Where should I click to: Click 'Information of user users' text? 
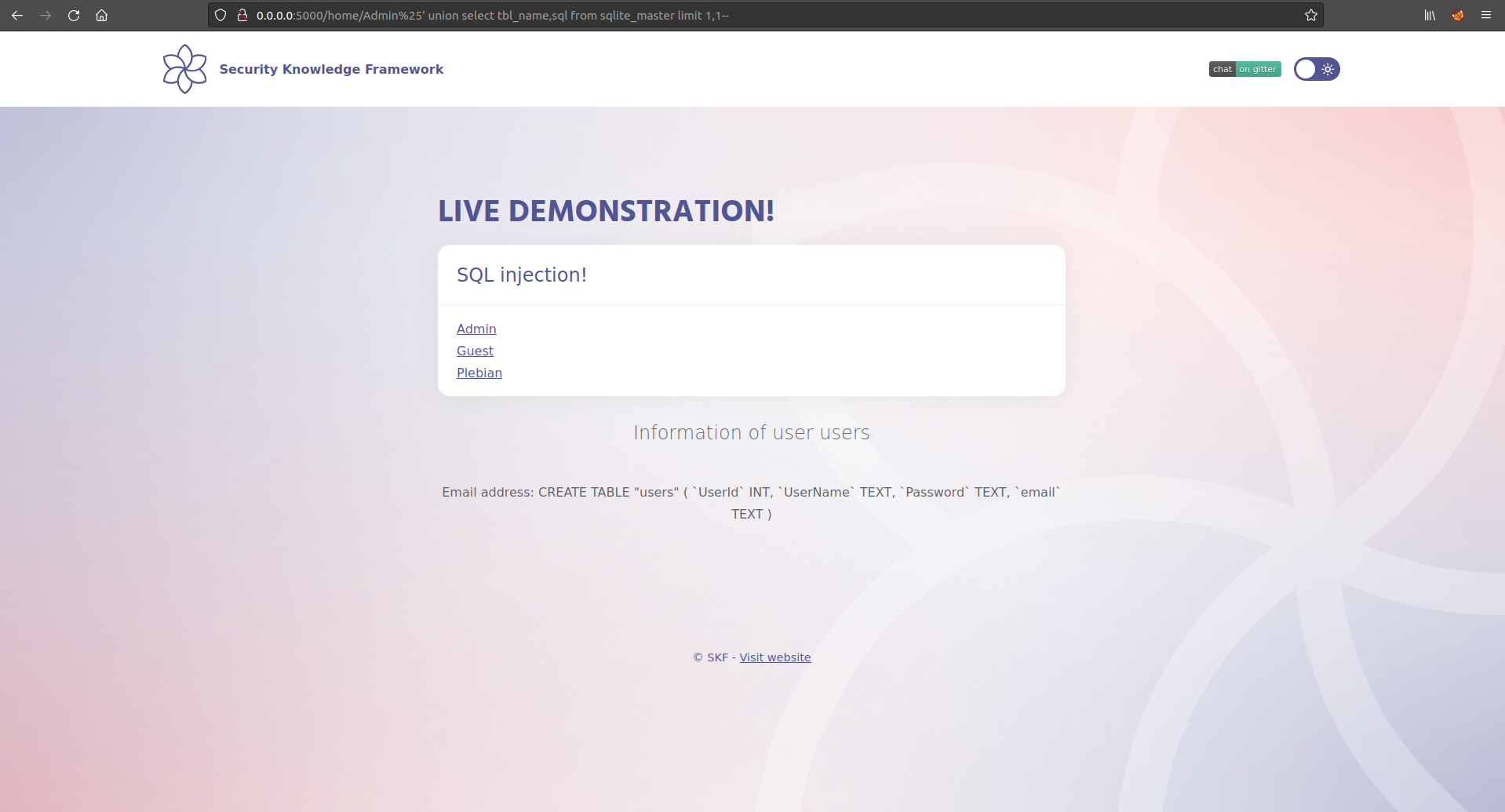752,433
